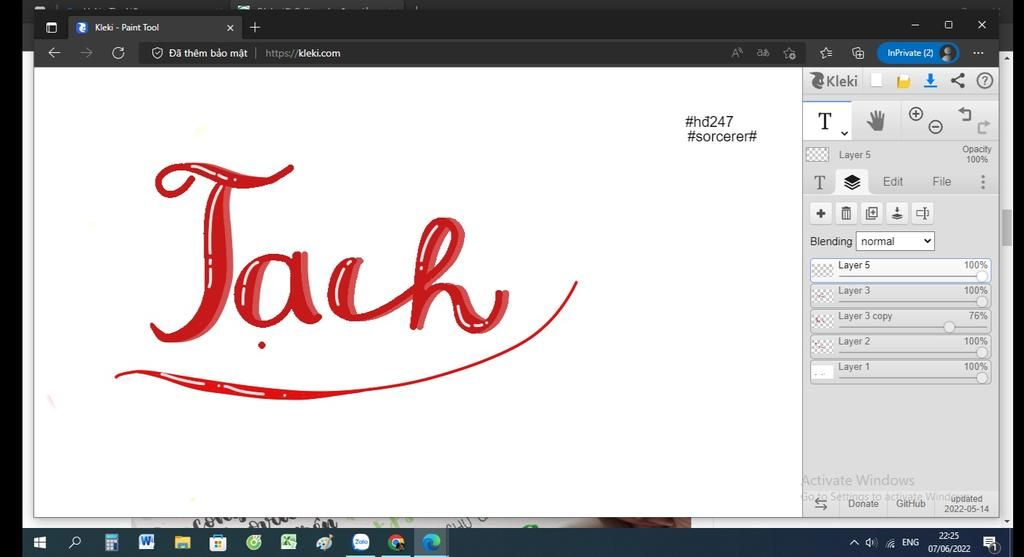This screenshot has height=557, width=1024.
Task: Open Chrome from the taskbar
Action: (x=396, y=542)
